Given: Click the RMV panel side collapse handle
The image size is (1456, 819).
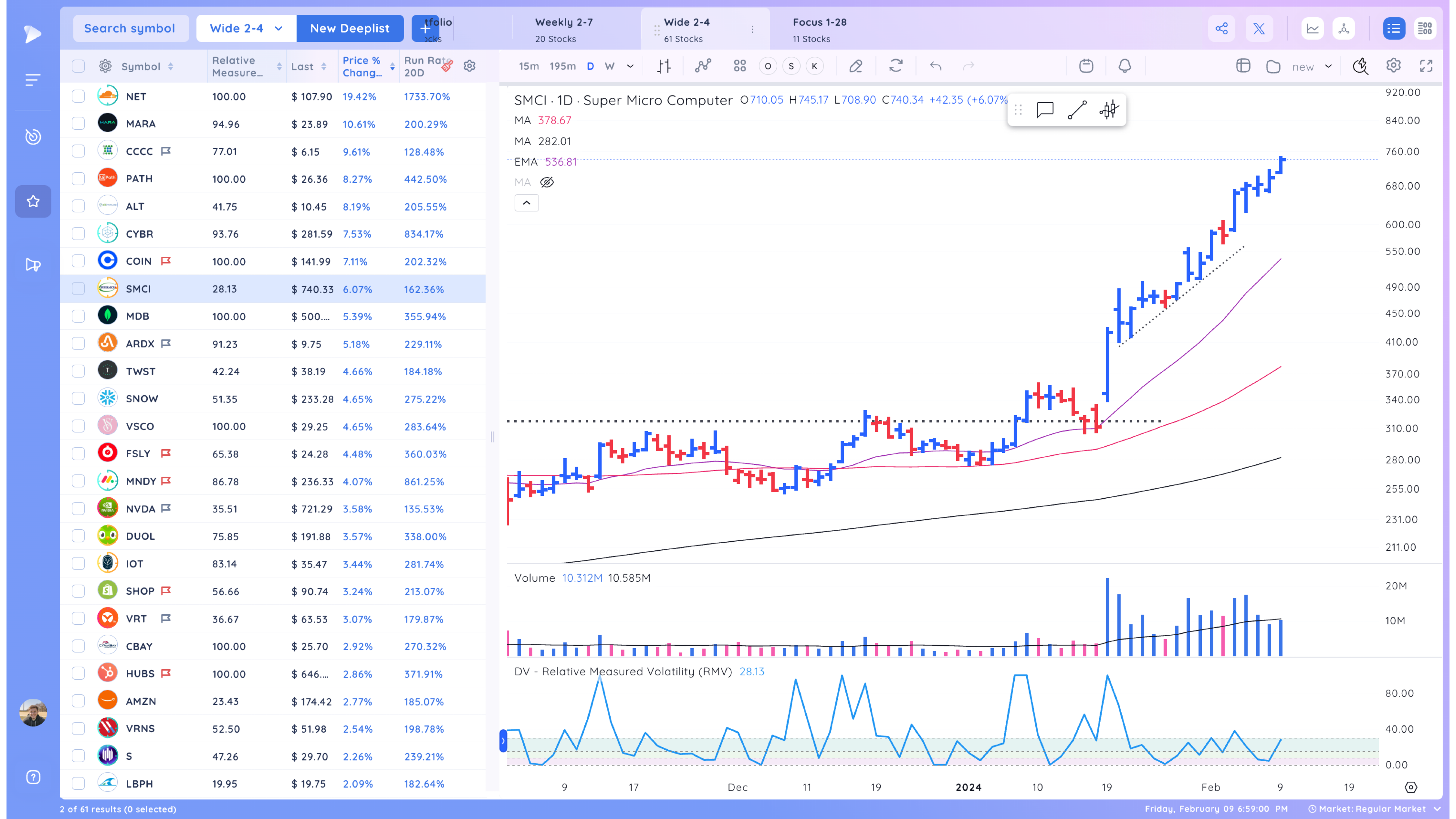Looking at the screenshot, I should point(502,740).
